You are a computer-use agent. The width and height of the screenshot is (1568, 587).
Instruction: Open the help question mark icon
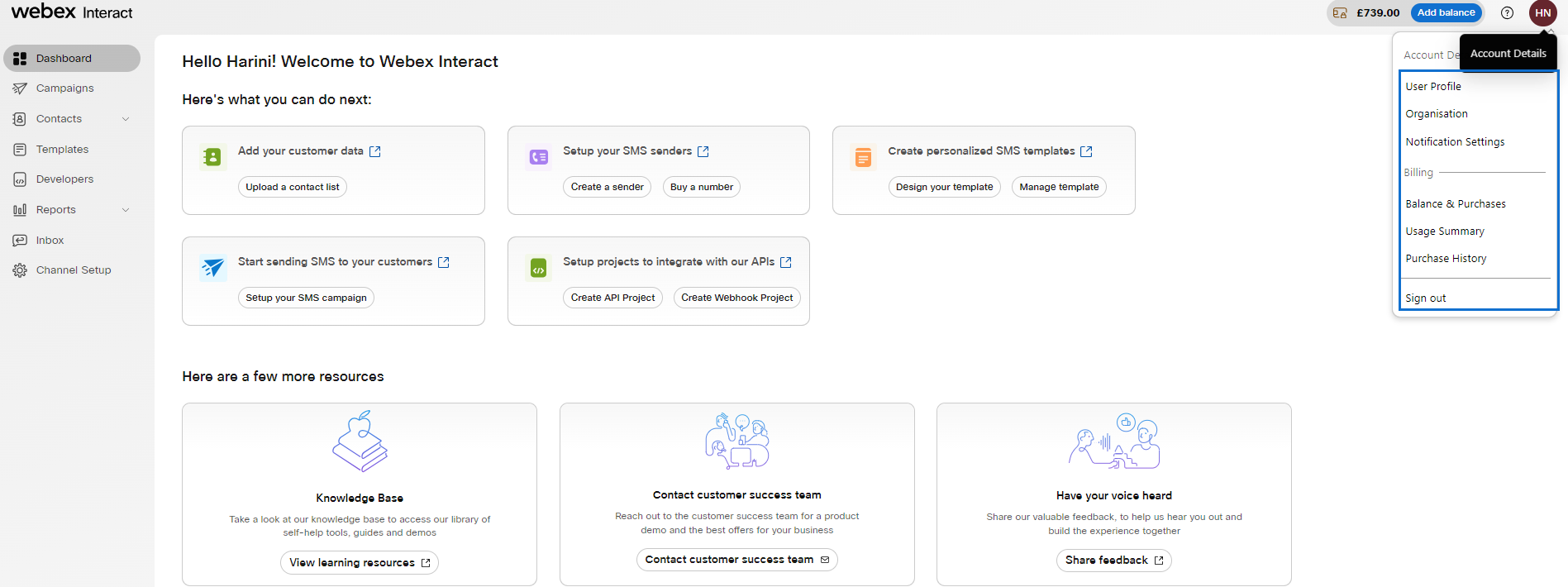[1507, 12]
